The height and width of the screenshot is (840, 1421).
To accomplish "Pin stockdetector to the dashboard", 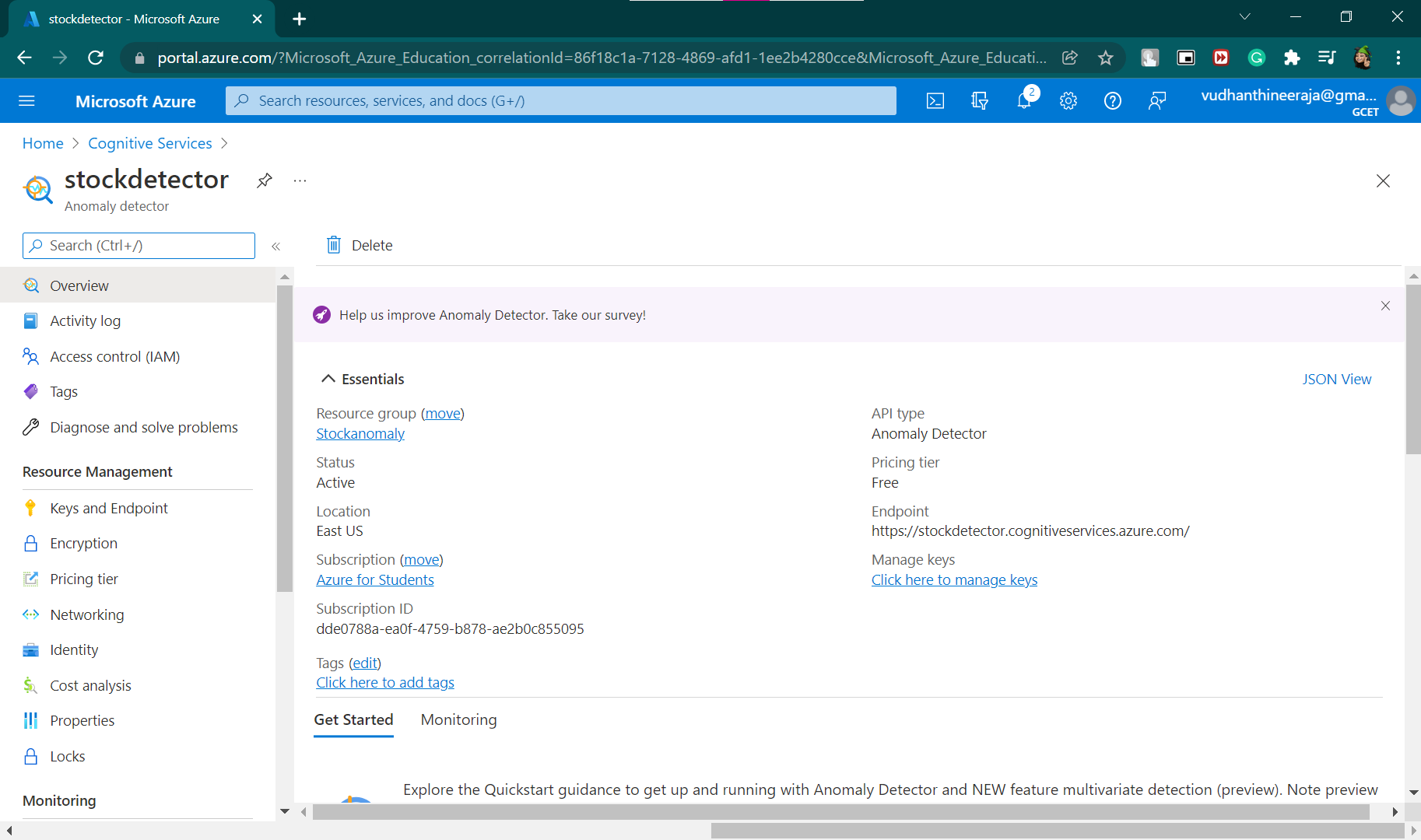I will (x=264, y=180).
